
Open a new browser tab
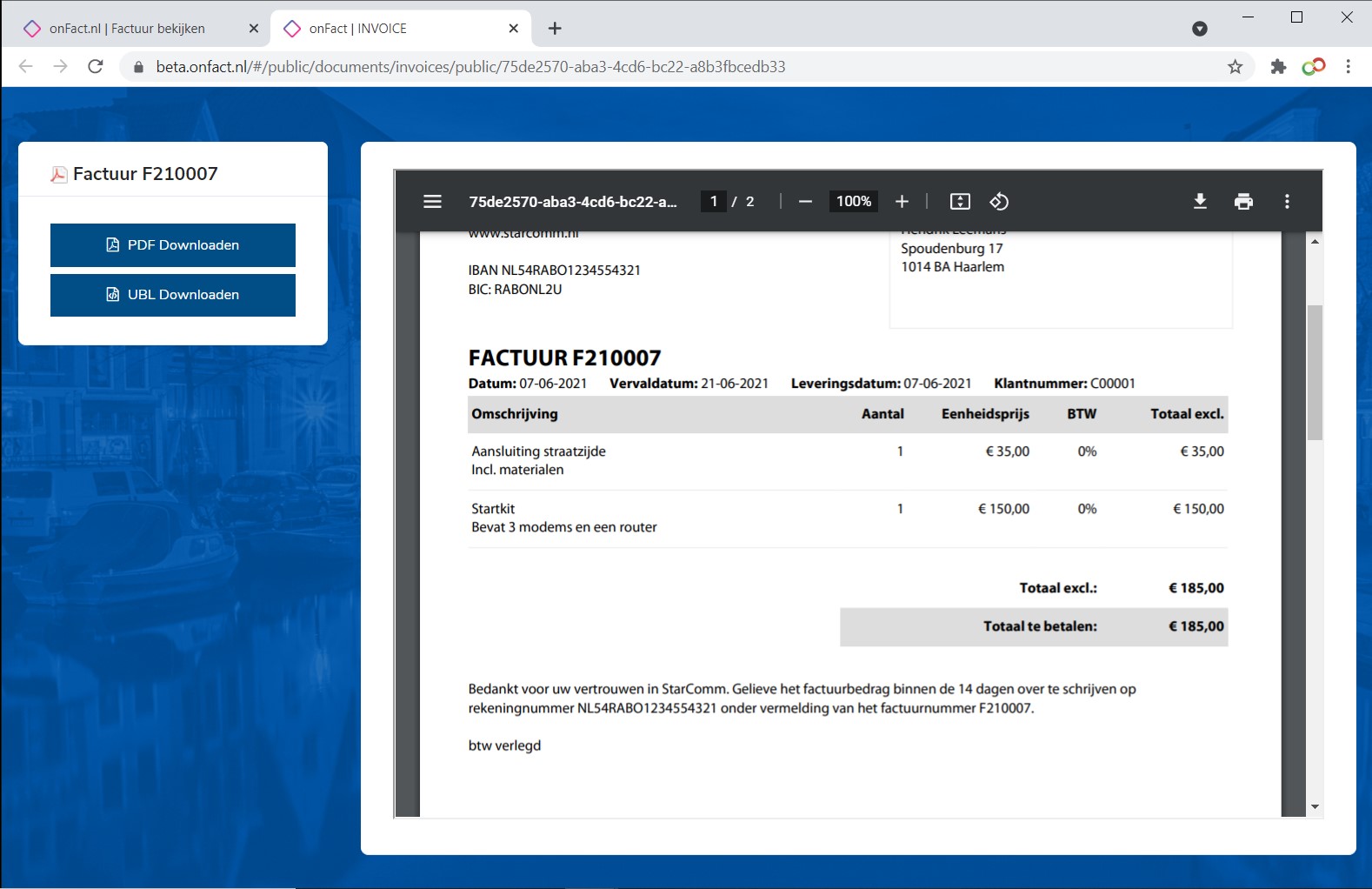555,29
